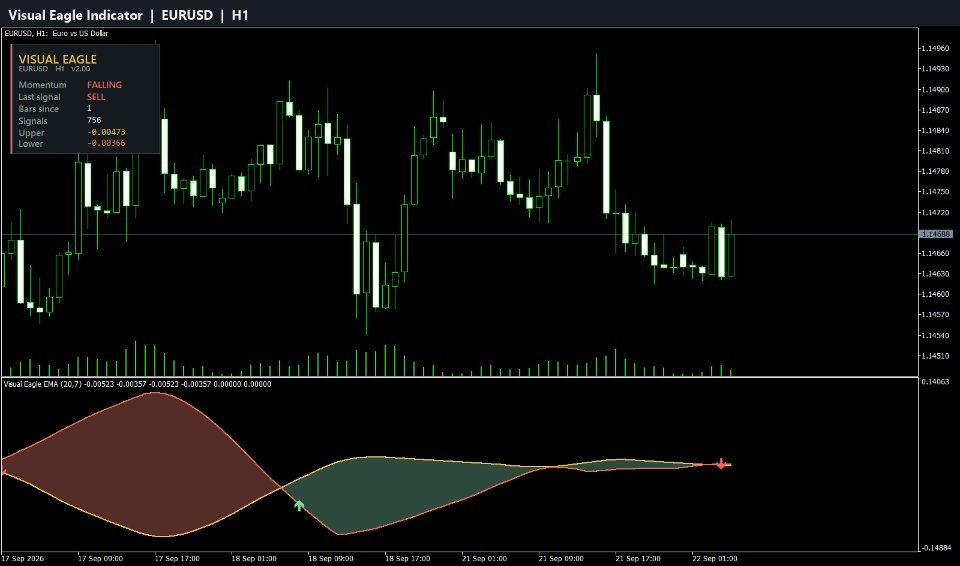960x566 pixels.
Task: Click the 'Signals' label in the panel
Action: [x=32, y=121]
